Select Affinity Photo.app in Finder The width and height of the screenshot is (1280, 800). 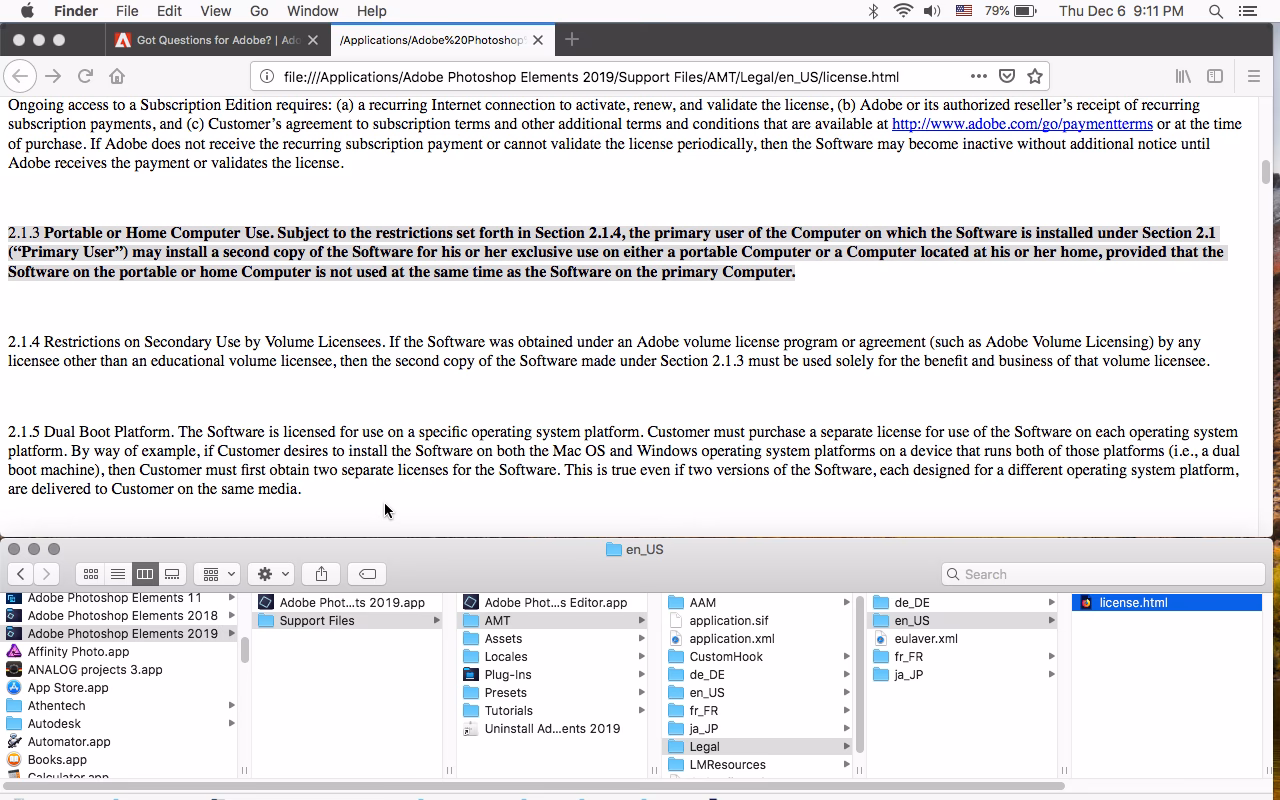[78, 651]
